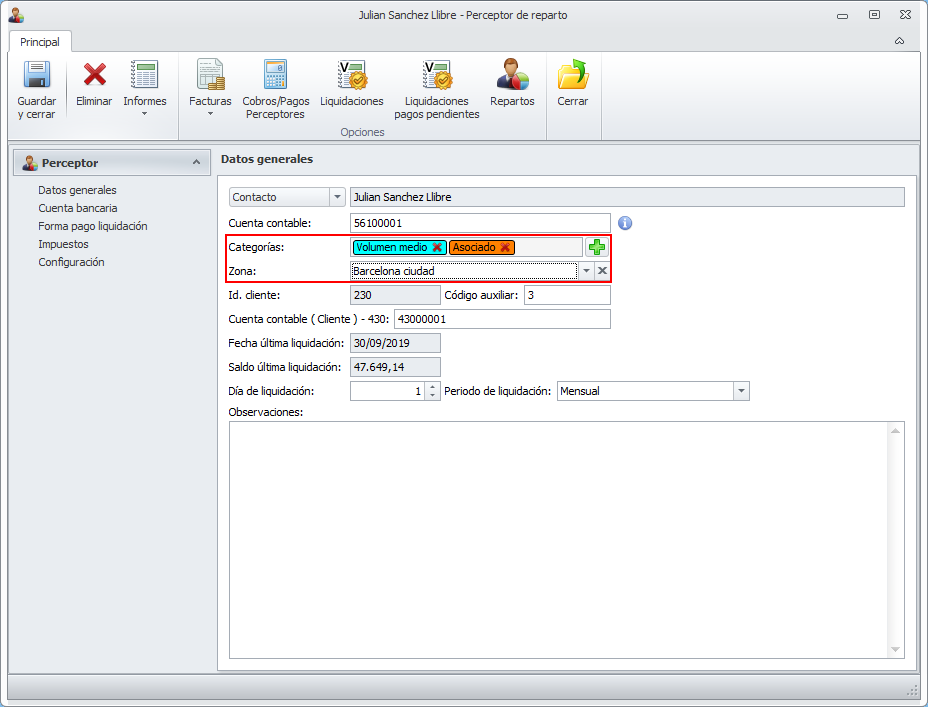Click the Guardar y cerrar save icon
928x707 pixels.
click(x=36, y=76)
